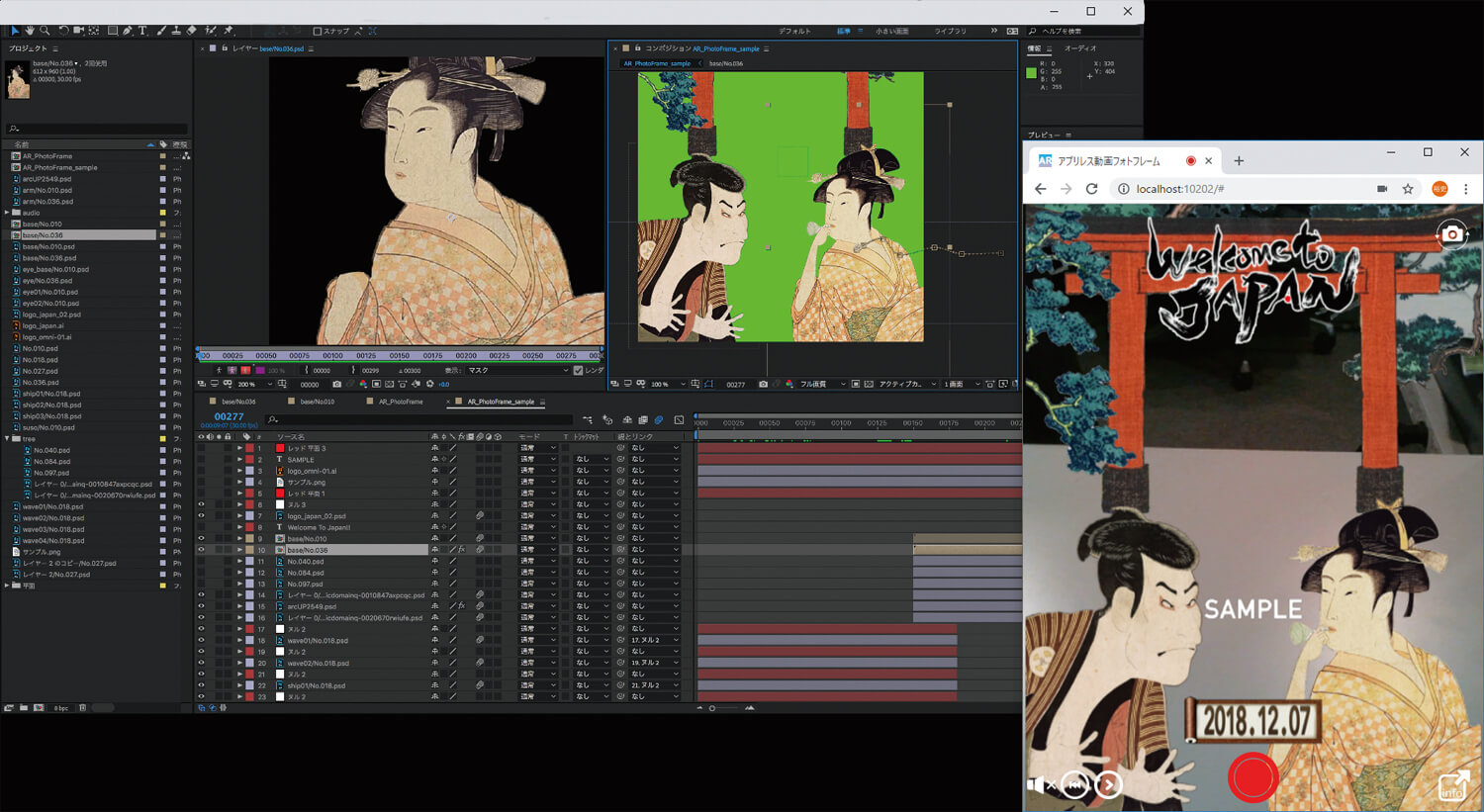Hide base/No.010 layer 9 eye toggle

tap(202, 539)
